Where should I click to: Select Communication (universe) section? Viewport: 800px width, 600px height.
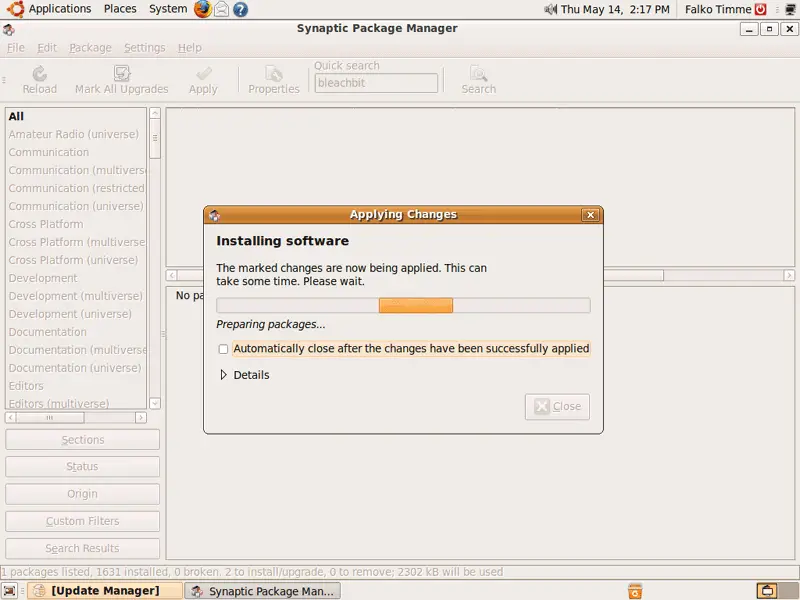(x=76, y=206)
